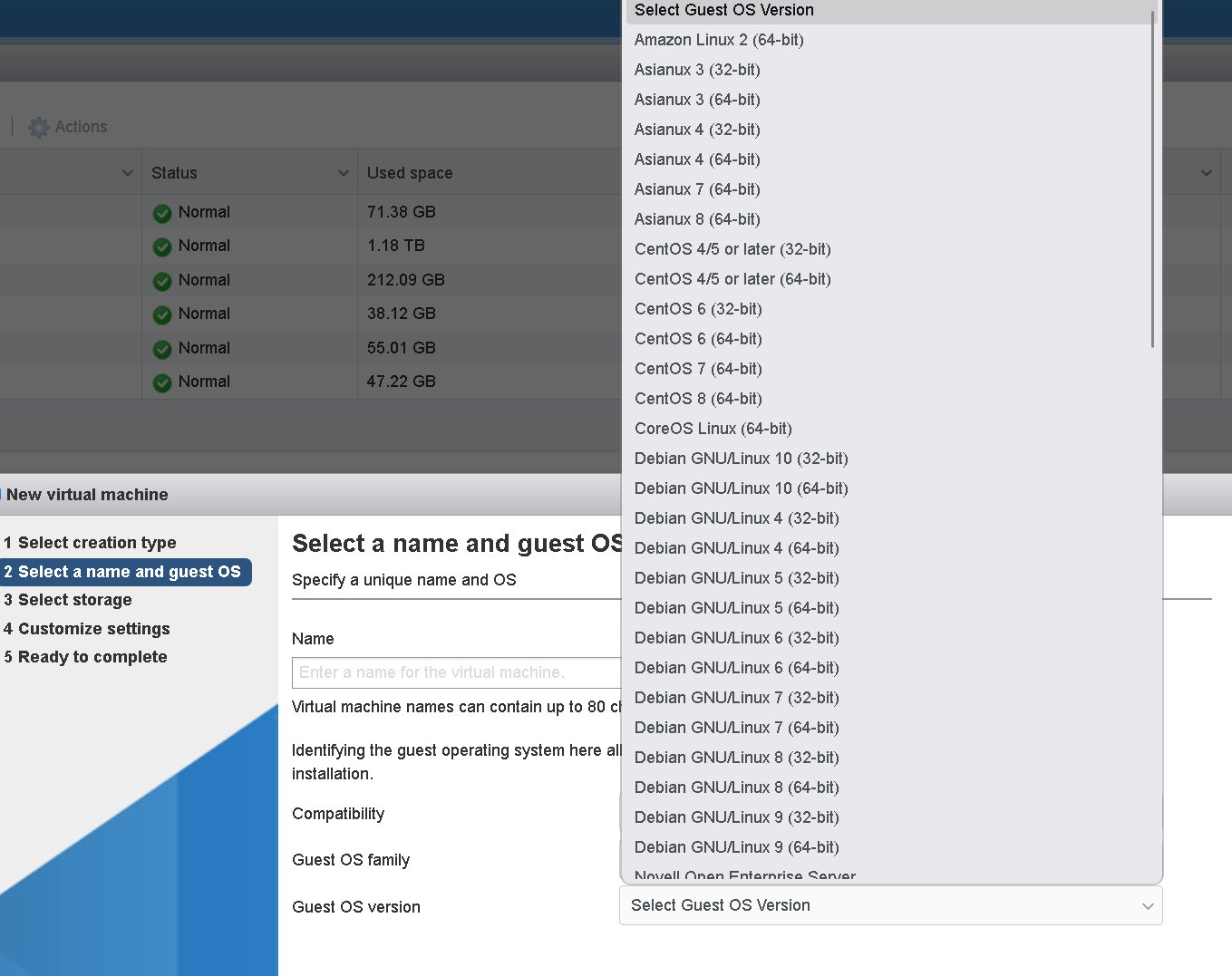Choose Debian GNU/Linux 7 (64-bit)
The image size is (1232, 976).
coord(737,728)
